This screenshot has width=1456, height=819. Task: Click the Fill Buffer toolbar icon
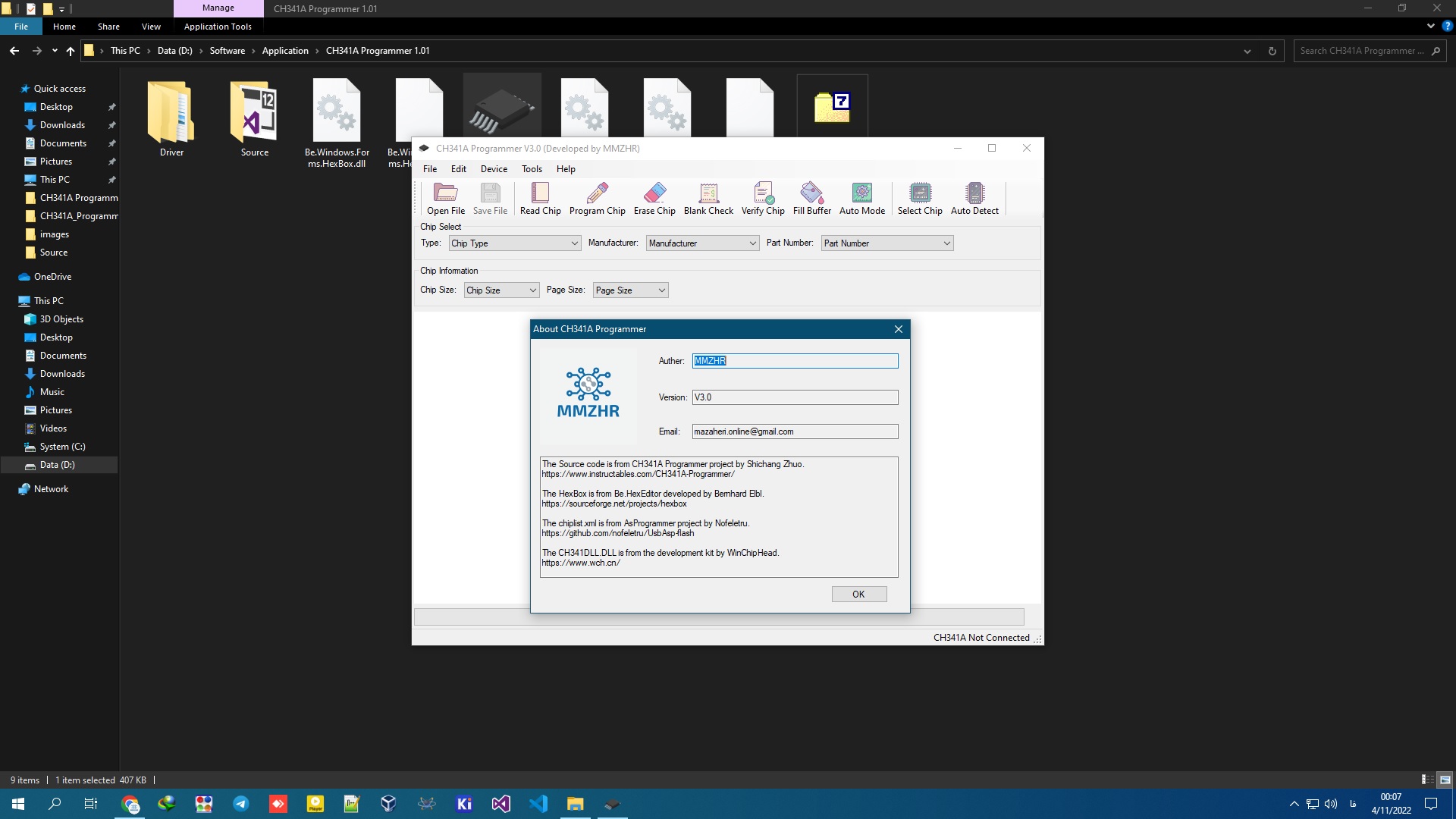[x=811, y=199]
